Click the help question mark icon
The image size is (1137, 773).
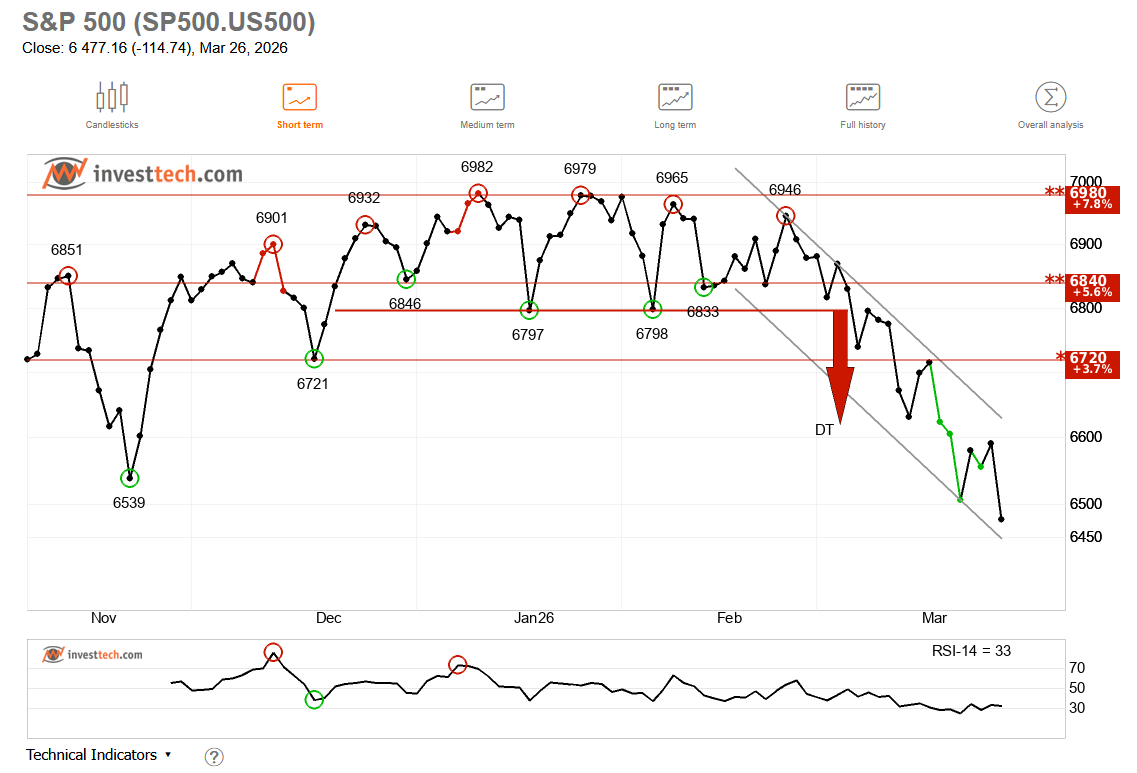pos(213,757)
